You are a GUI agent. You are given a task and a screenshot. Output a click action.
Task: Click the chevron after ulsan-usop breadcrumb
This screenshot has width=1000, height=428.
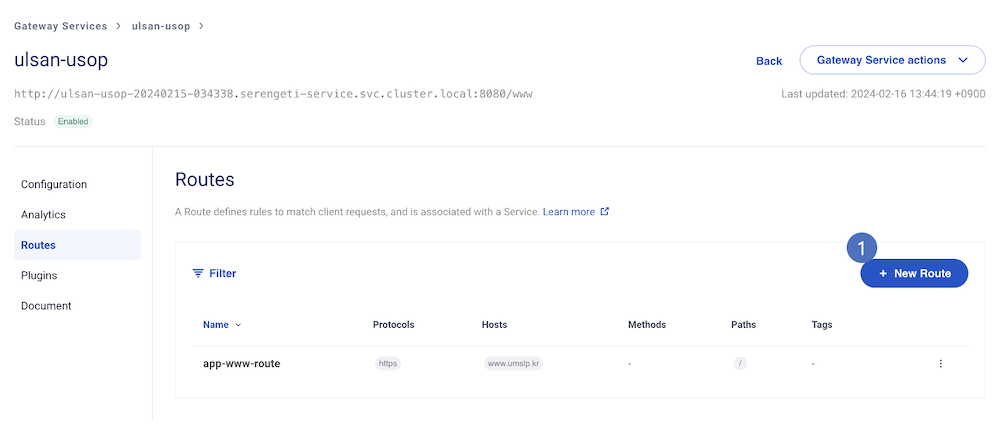(201, 26)
